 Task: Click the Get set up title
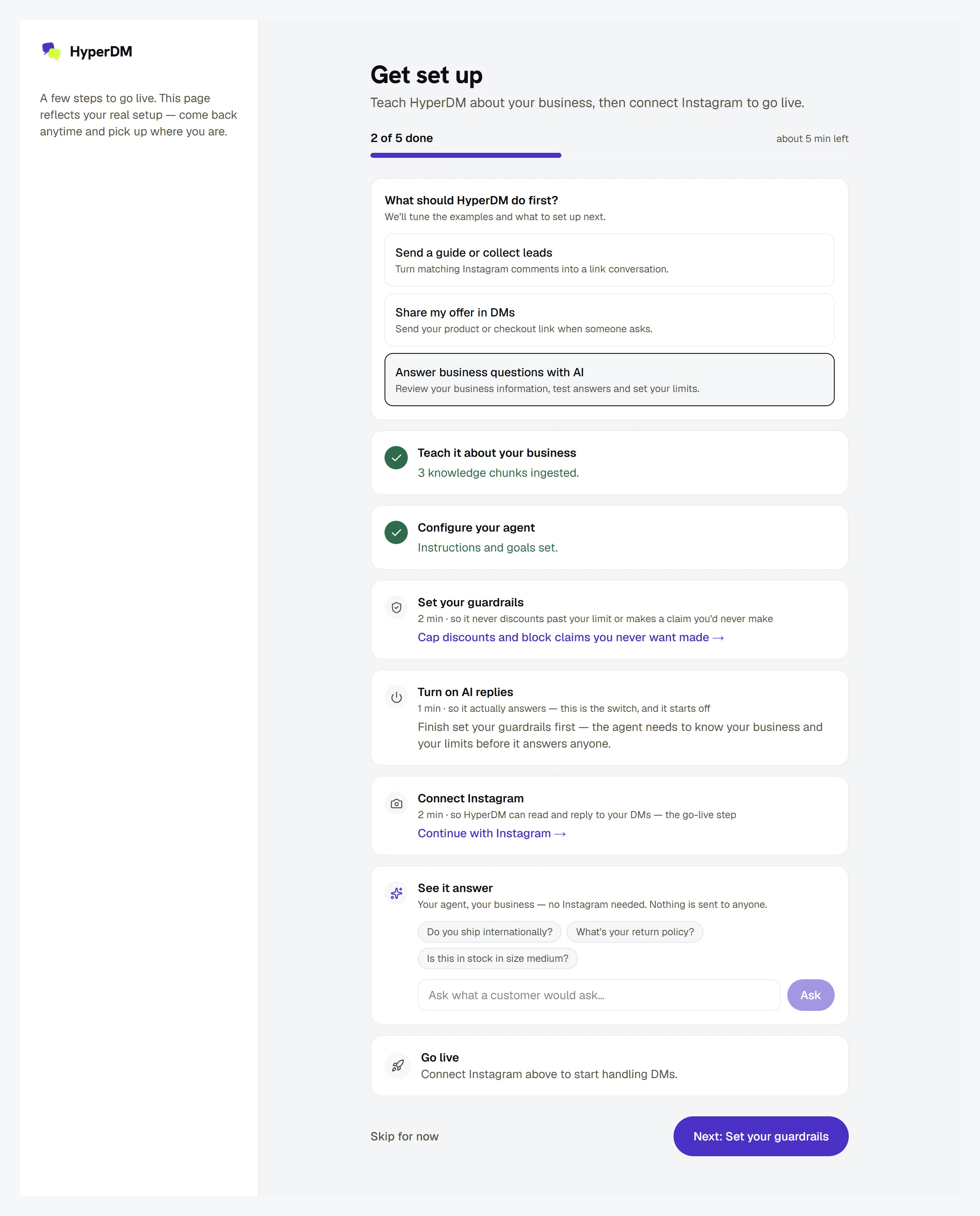426,75
